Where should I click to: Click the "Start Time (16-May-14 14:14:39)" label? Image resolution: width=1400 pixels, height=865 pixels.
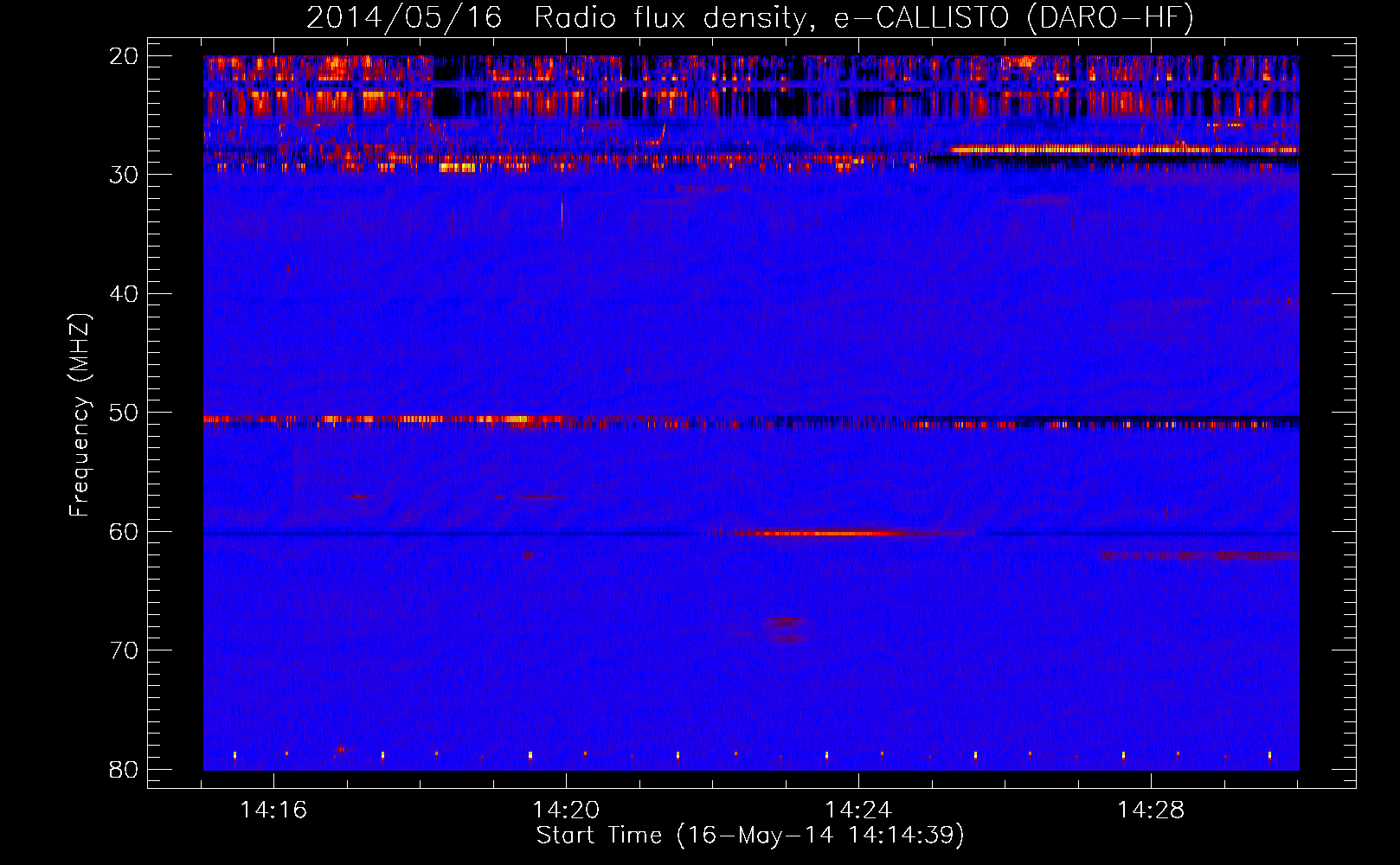click(x=750, y=836)
